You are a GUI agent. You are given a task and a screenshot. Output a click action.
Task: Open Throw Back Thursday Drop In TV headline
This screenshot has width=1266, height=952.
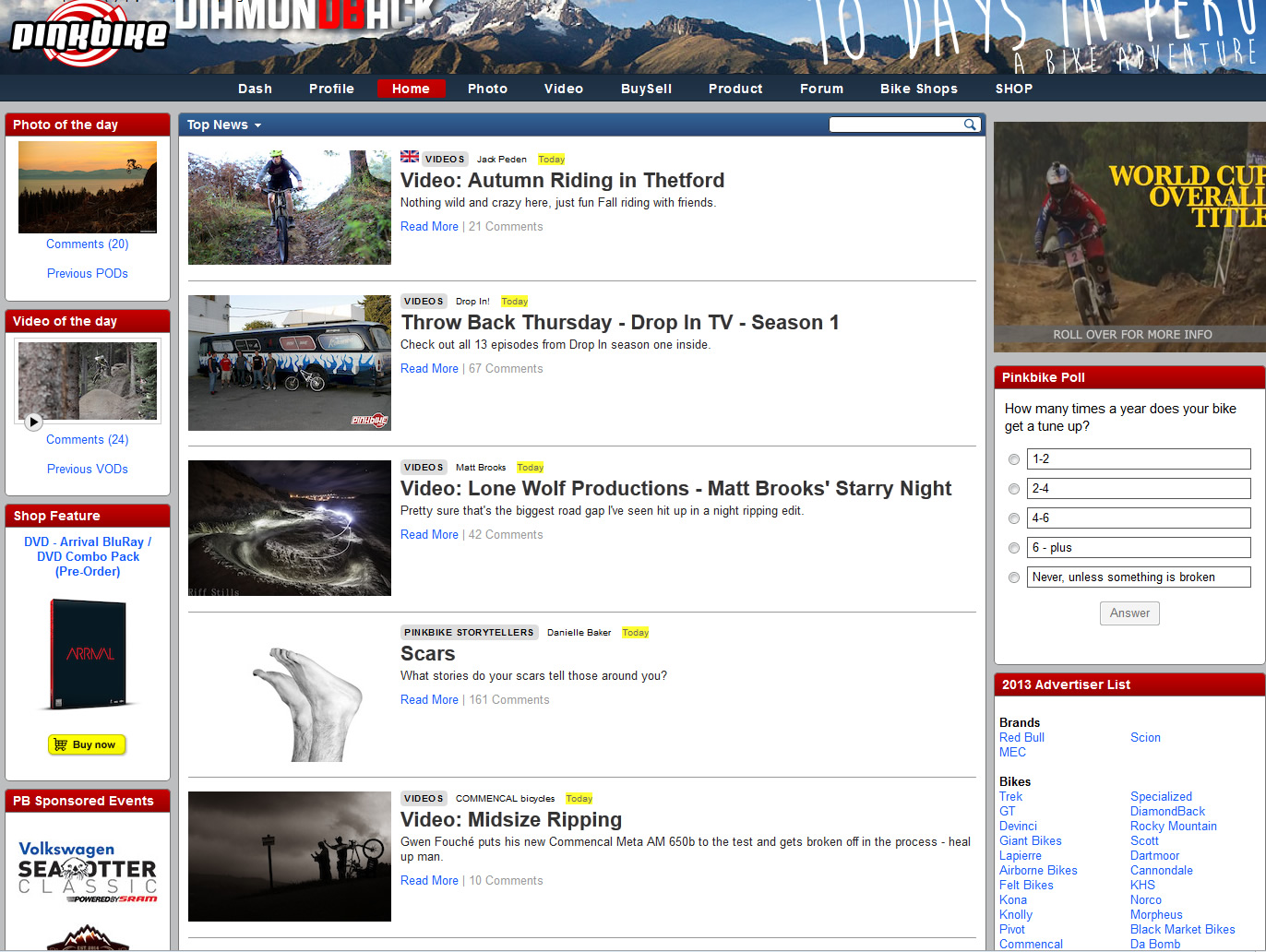(x=620, y=323)
